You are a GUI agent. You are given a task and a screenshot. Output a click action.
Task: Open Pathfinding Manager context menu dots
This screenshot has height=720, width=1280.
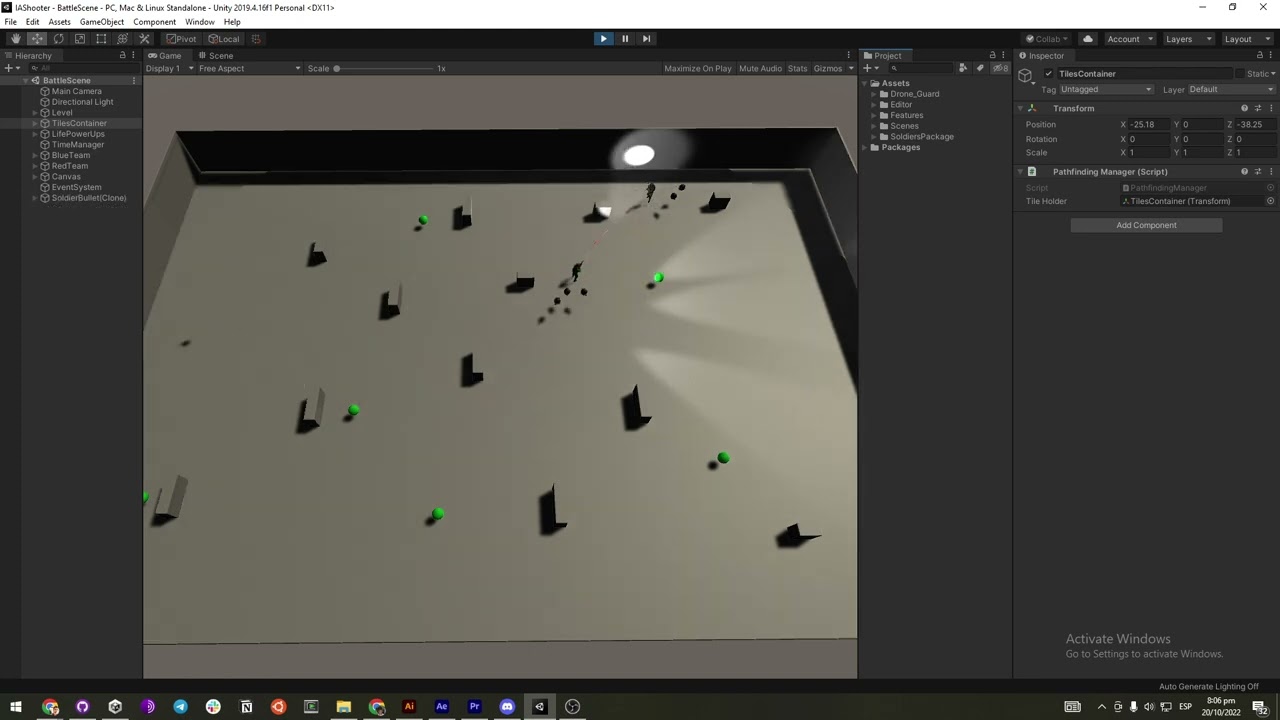pos(1271,172)
